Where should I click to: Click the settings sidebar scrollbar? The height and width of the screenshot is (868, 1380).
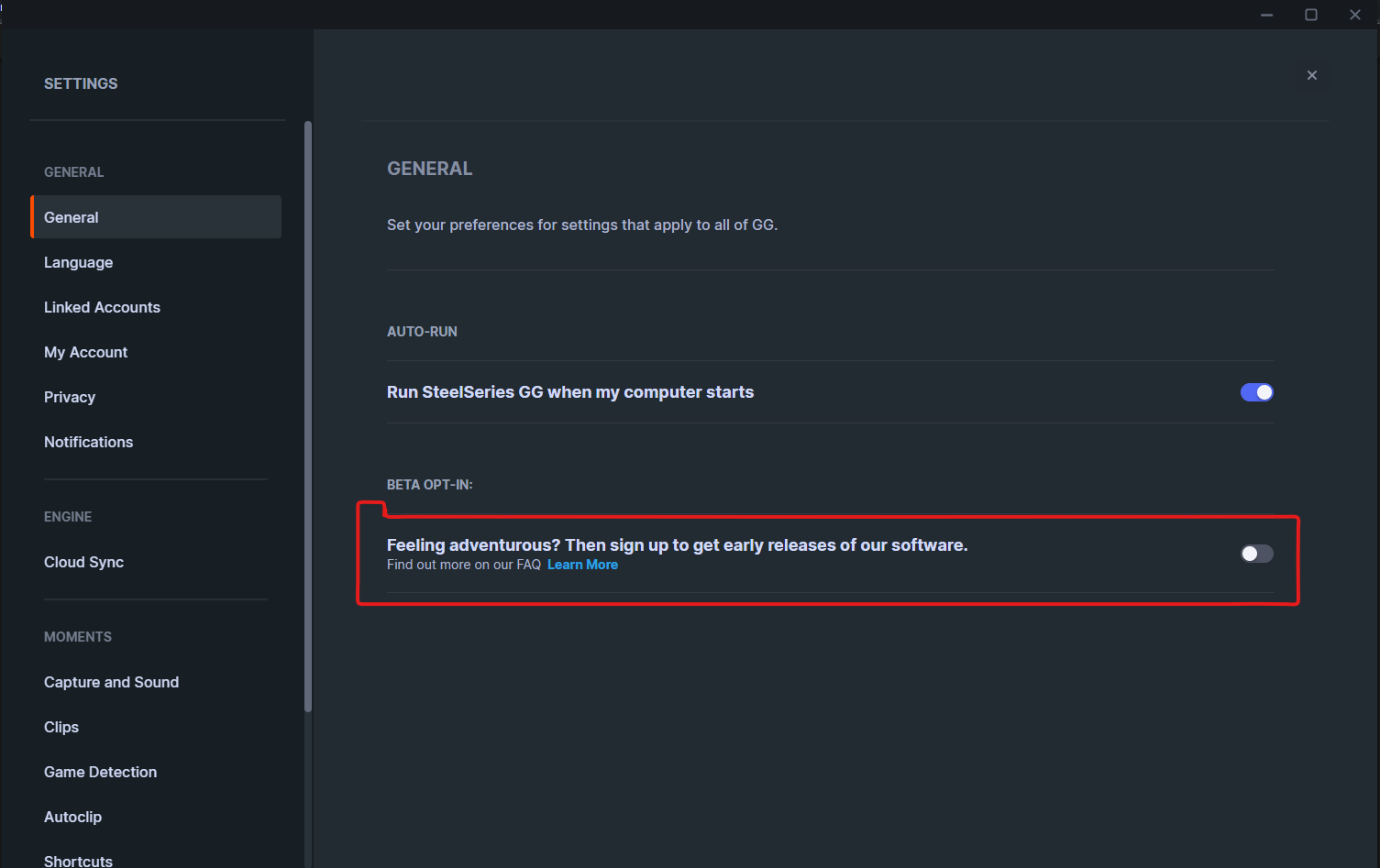tap(308, 412)
